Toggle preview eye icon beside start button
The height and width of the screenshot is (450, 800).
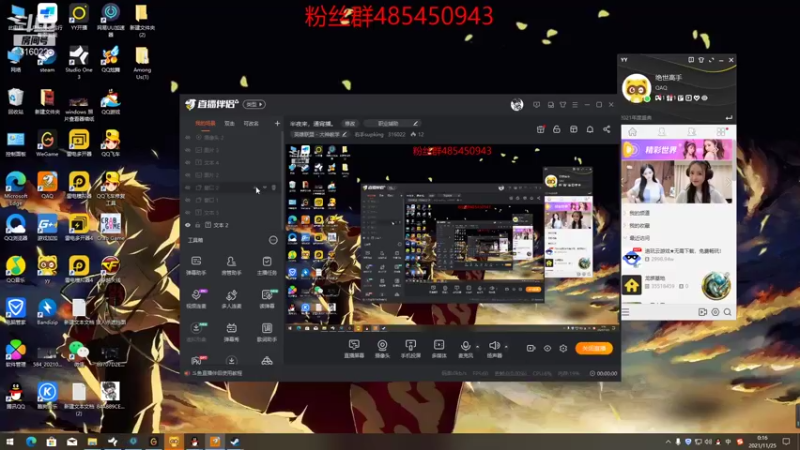click(547, 348)
